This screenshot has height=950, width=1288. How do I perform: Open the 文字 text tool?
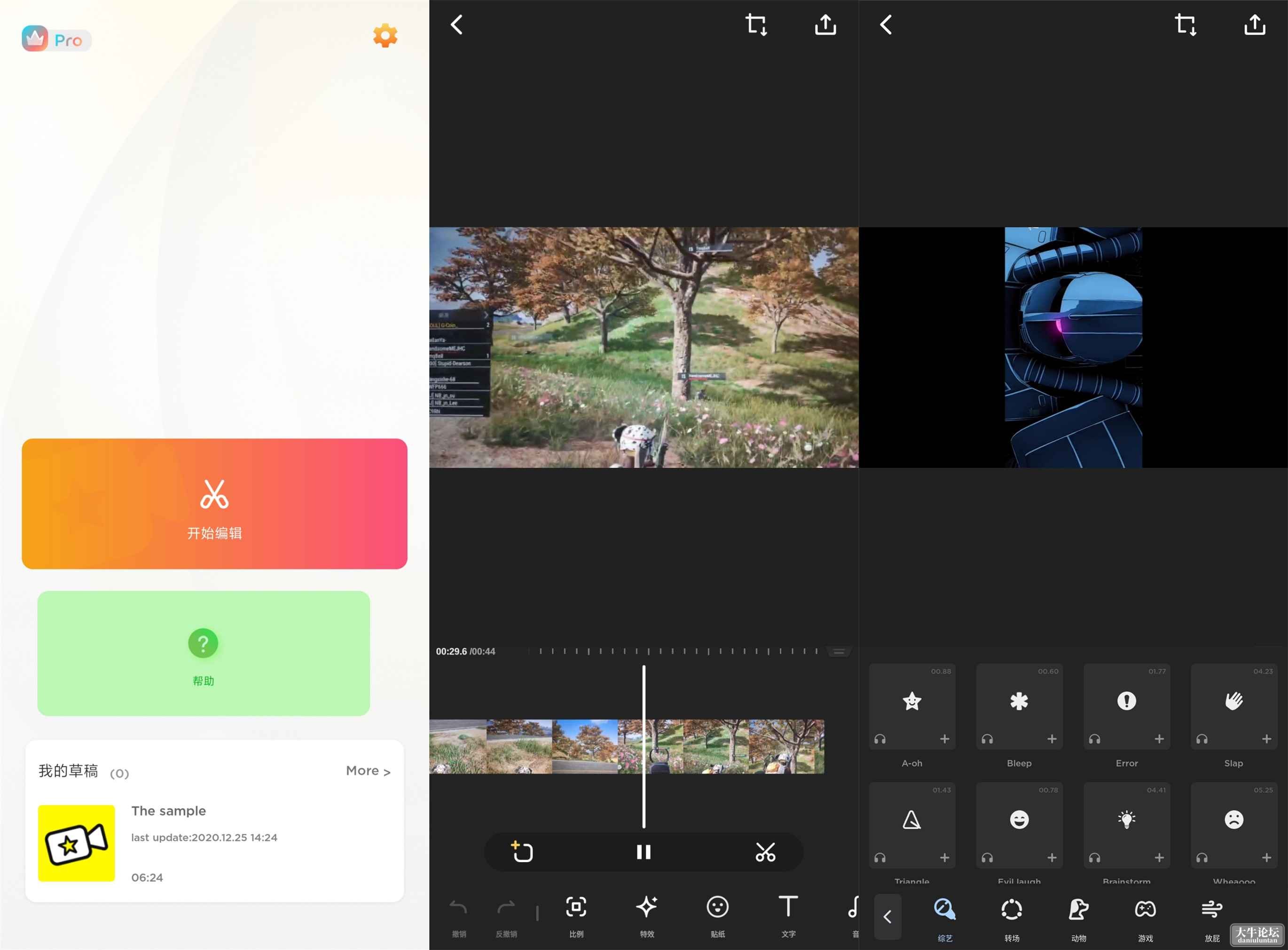click(789, 916)
